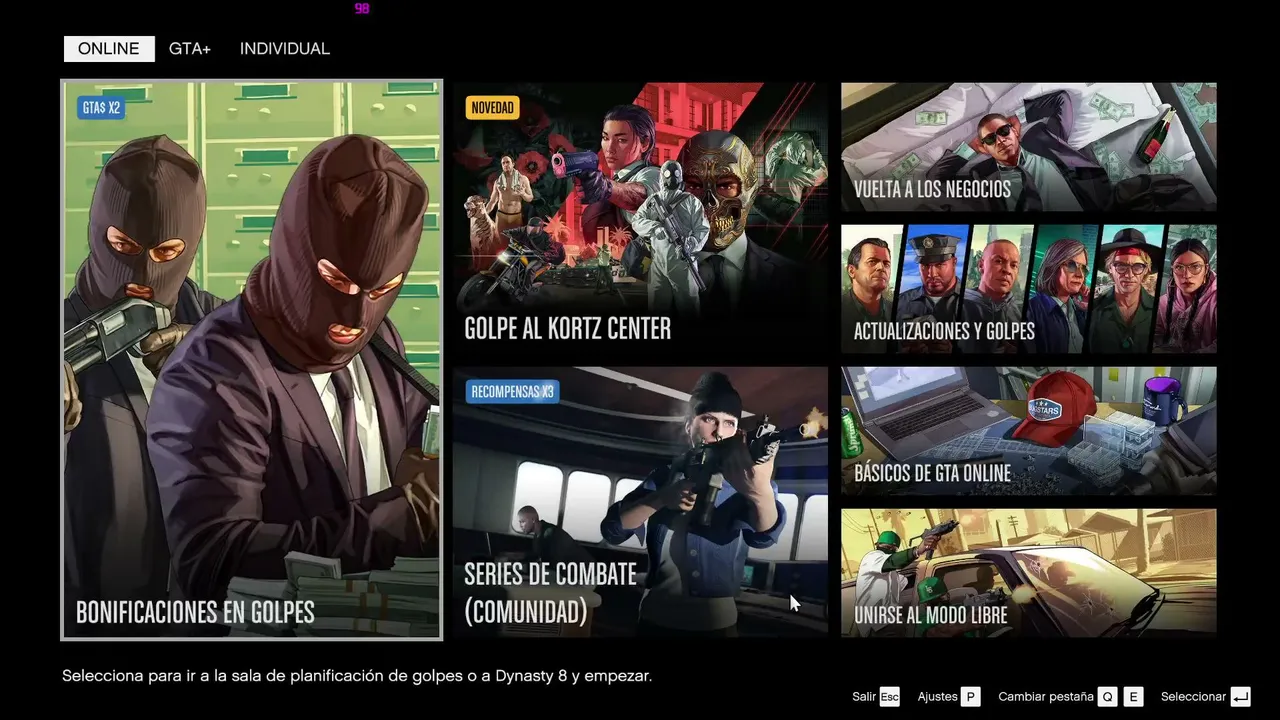Choose the Vuelta a los Negocios card

1029,147
